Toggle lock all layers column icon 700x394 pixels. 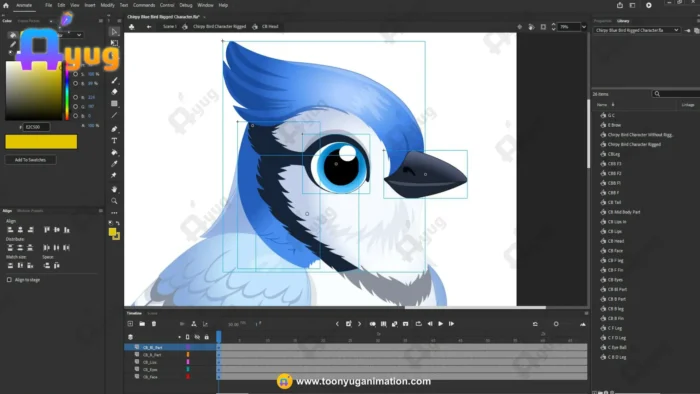207,337
